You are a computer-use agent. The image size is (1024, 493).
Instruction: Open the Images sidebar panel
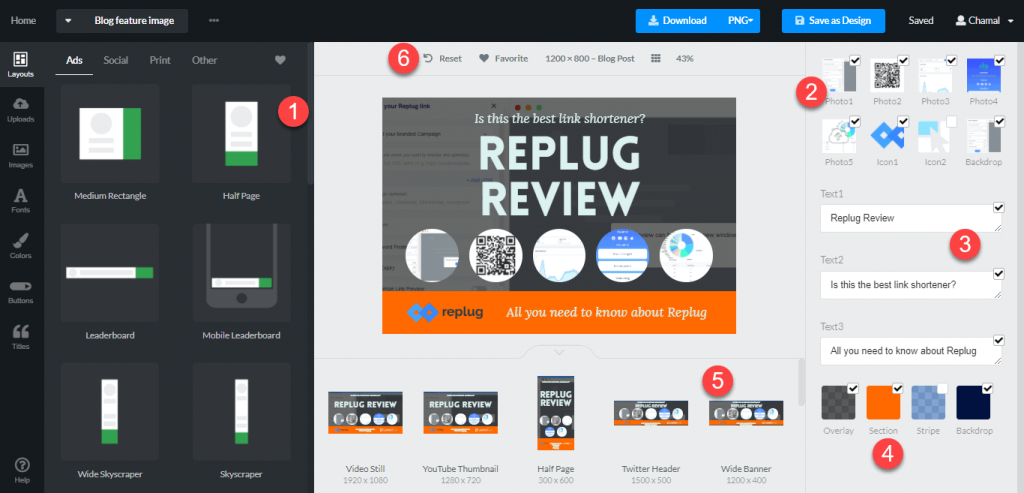21,155
